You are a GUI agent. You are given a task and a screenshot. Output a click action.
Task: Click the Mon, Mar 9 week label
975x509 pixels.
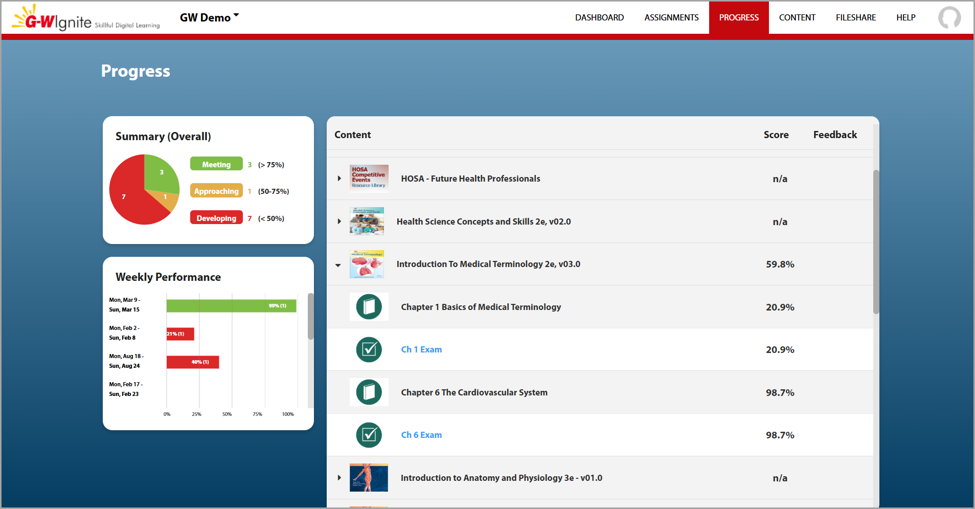click(124, 305)
